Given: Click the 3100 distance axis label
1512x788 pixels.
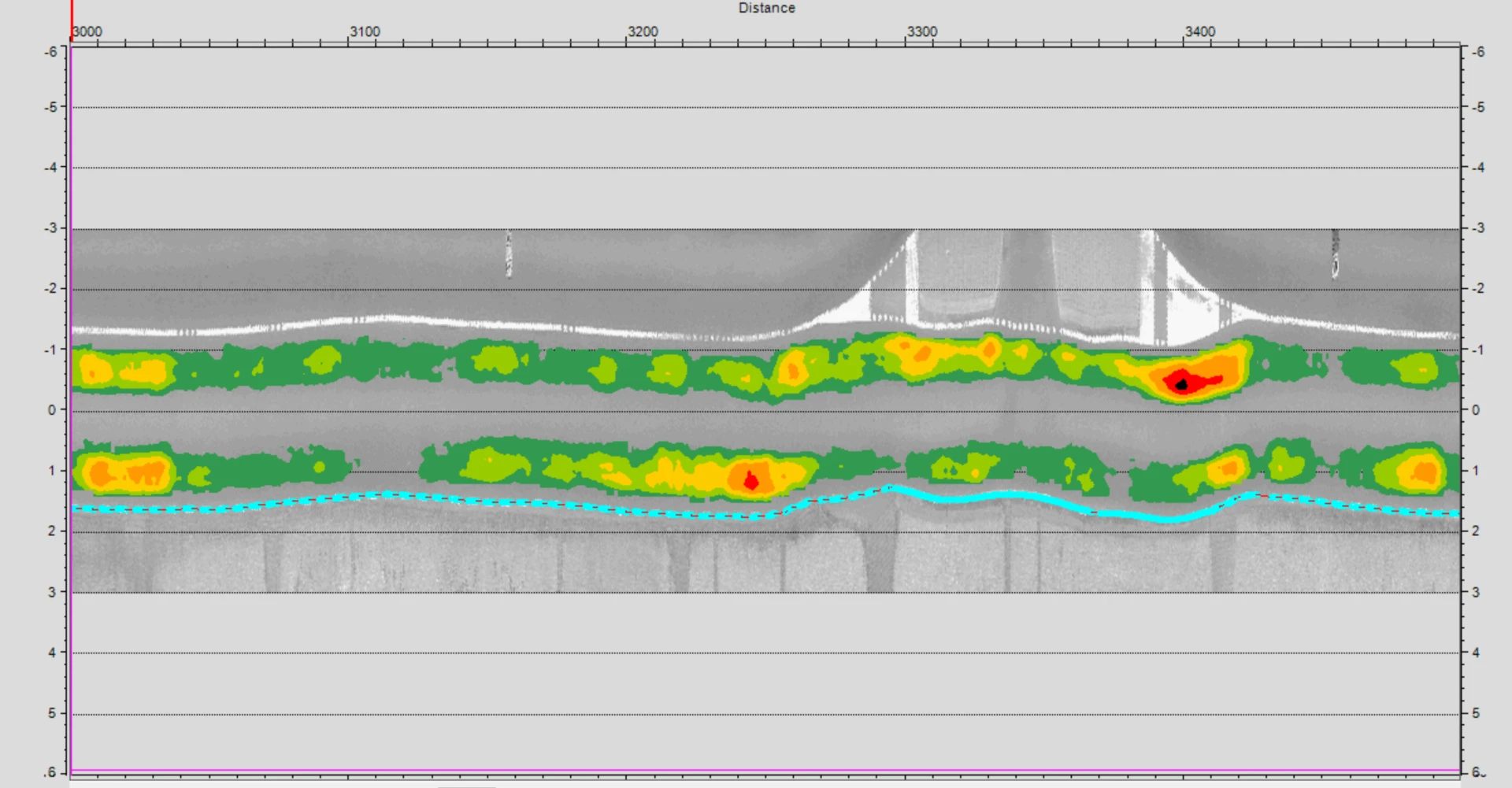Looking at the screenshot, I should point(365,31).
